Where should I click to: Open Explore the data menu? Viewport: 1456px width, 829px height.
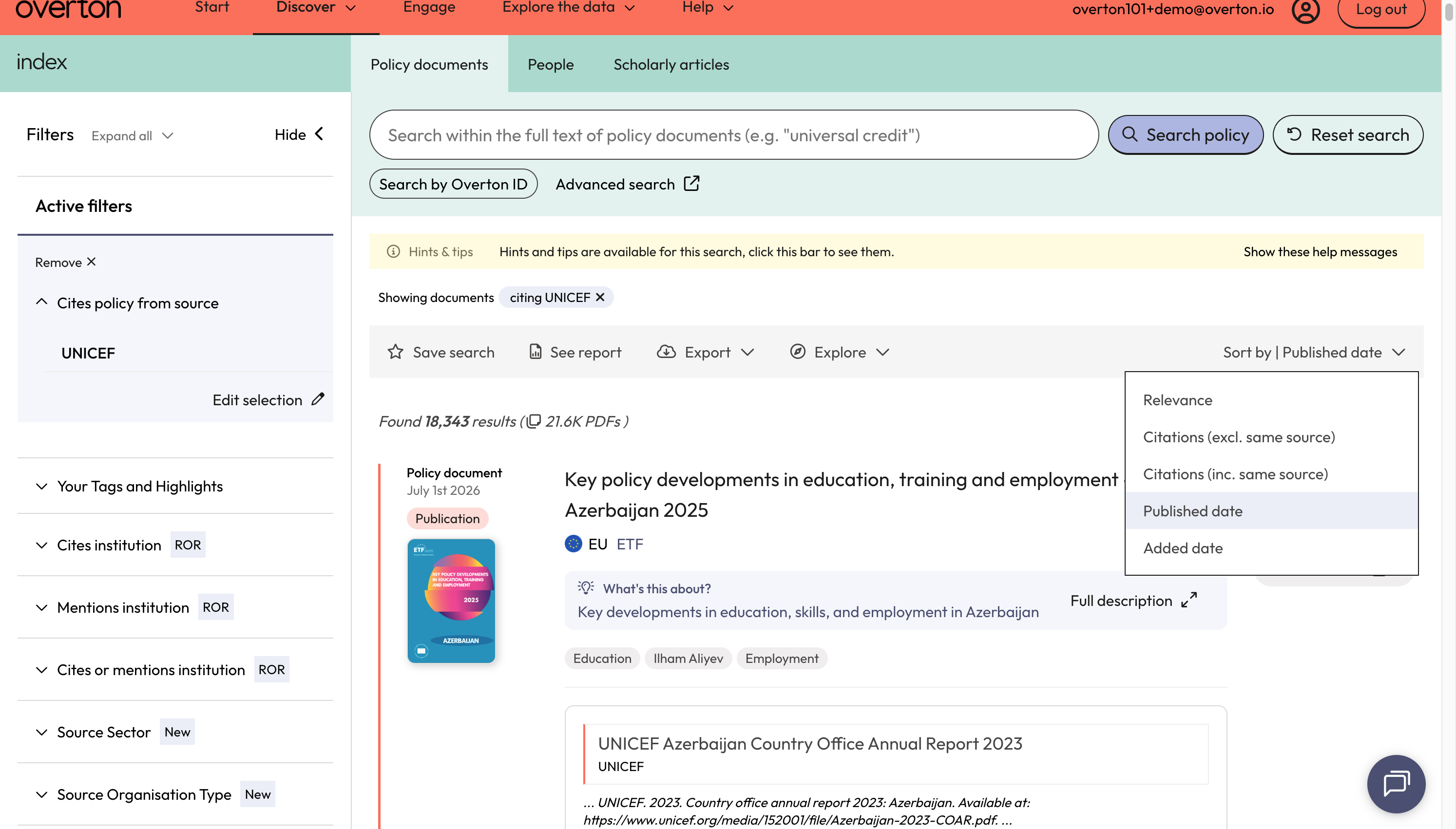(568, 8)
